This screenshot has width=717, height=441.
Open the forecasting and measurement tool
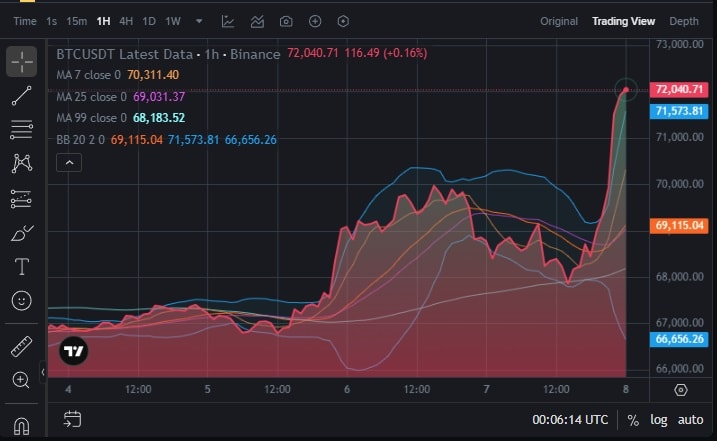click(x=21, y=199)
